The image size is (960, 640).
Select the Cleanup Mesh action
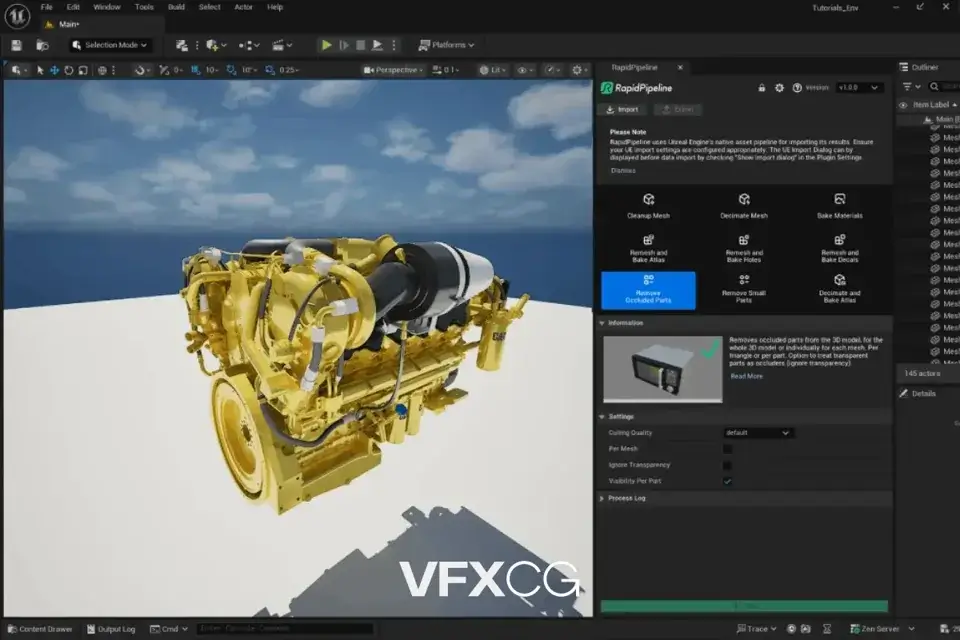point(648,206)
